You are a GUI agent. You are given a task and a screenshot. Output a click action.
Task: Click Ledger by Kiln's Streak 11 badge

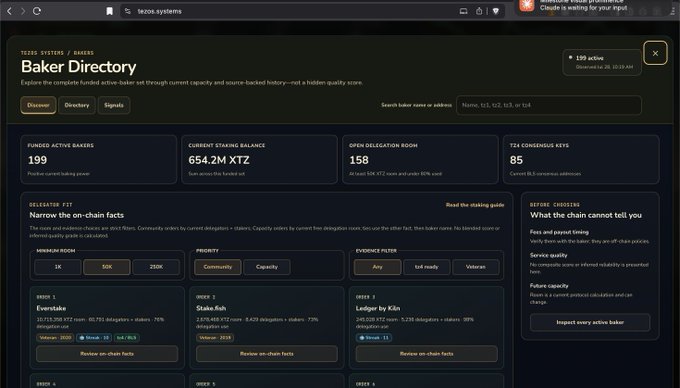coord(374,337)
